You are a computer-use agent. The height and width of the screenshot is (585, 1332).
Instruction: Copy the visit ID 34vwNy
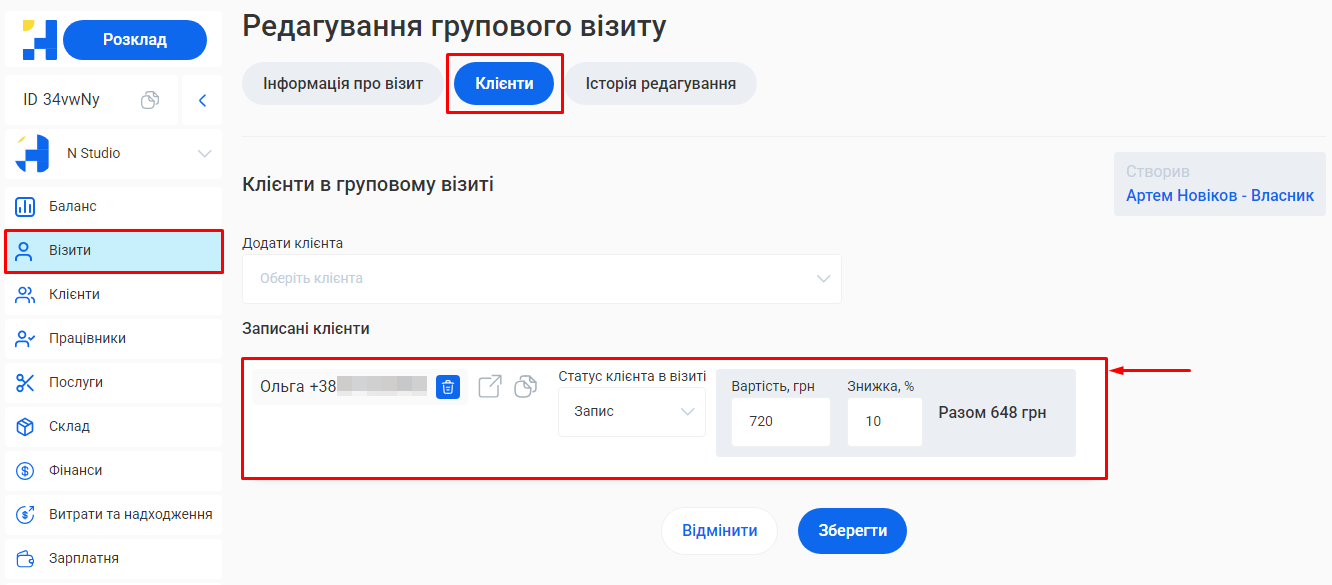[x=148, y=100]
